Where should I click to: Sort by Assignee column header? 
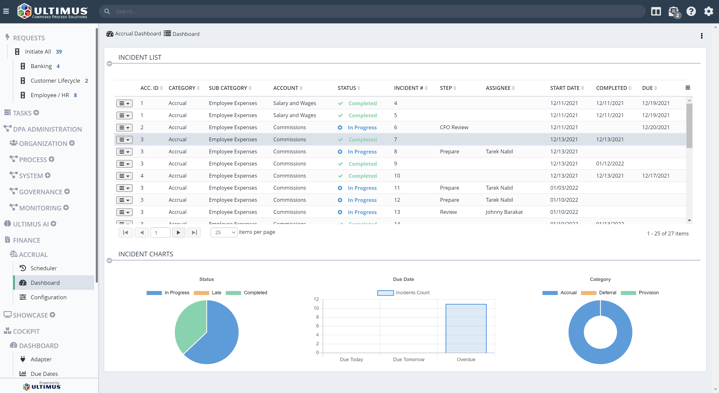click(500, 88)
